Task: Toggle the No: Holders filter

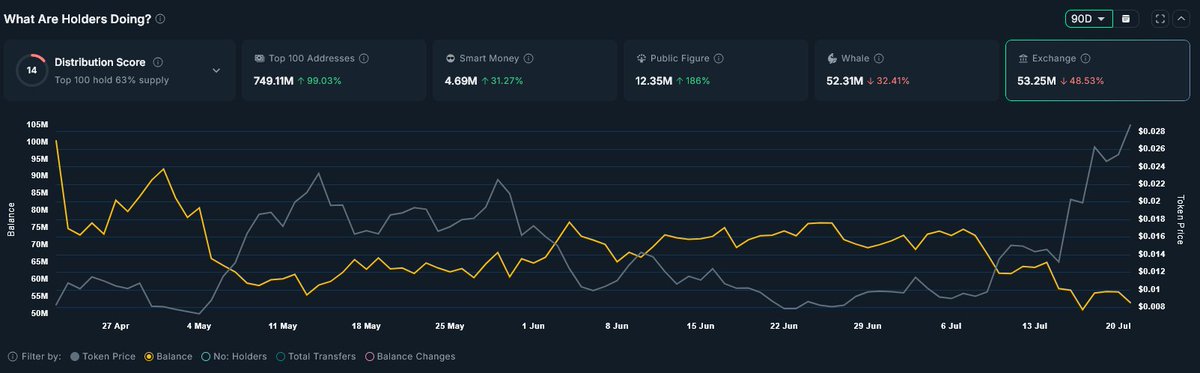Action: [x=233, y=356]
